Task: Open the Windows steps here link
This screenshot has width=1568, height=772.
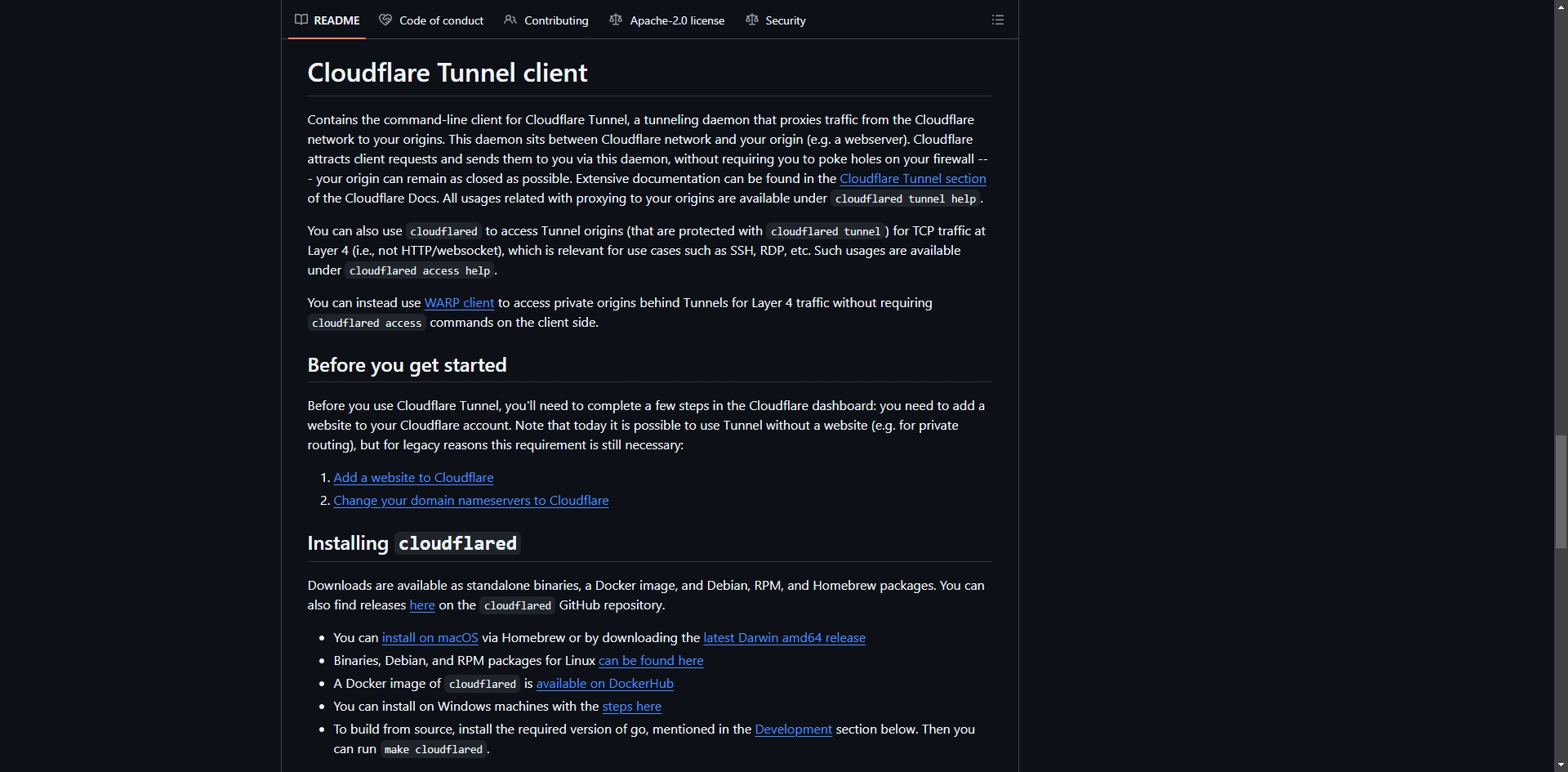Action: coord(631,706)
